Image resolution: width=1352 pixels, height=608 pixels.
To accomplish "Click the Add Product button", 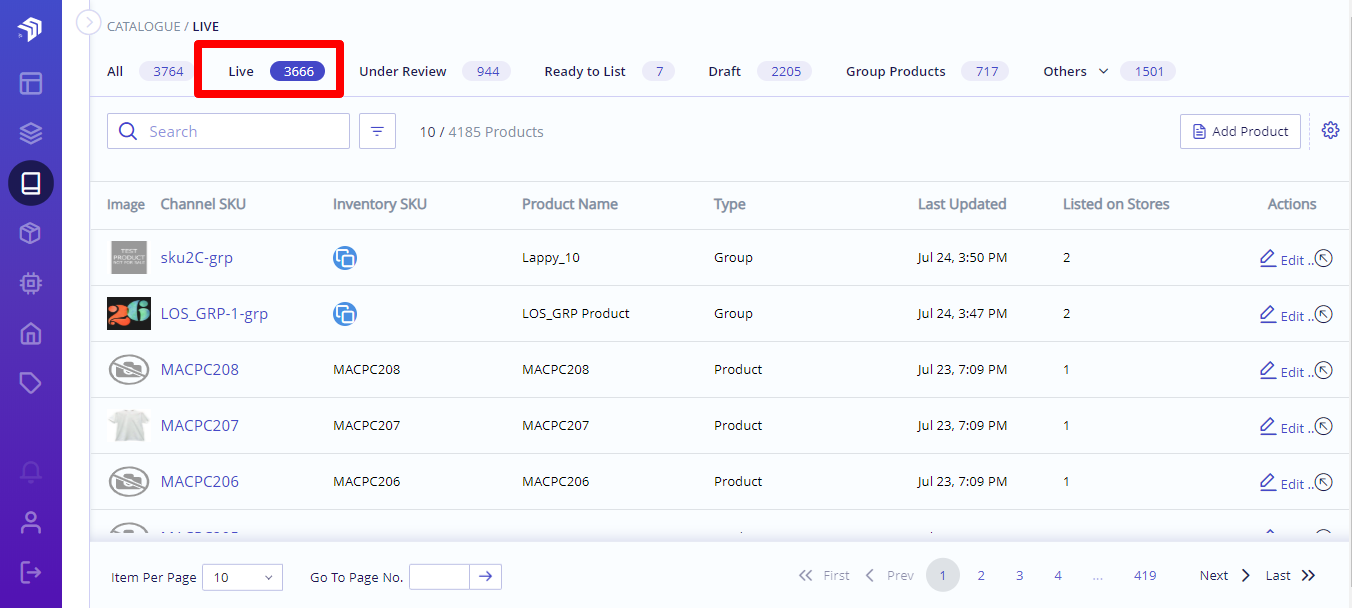I will (x=1240, y=131).
